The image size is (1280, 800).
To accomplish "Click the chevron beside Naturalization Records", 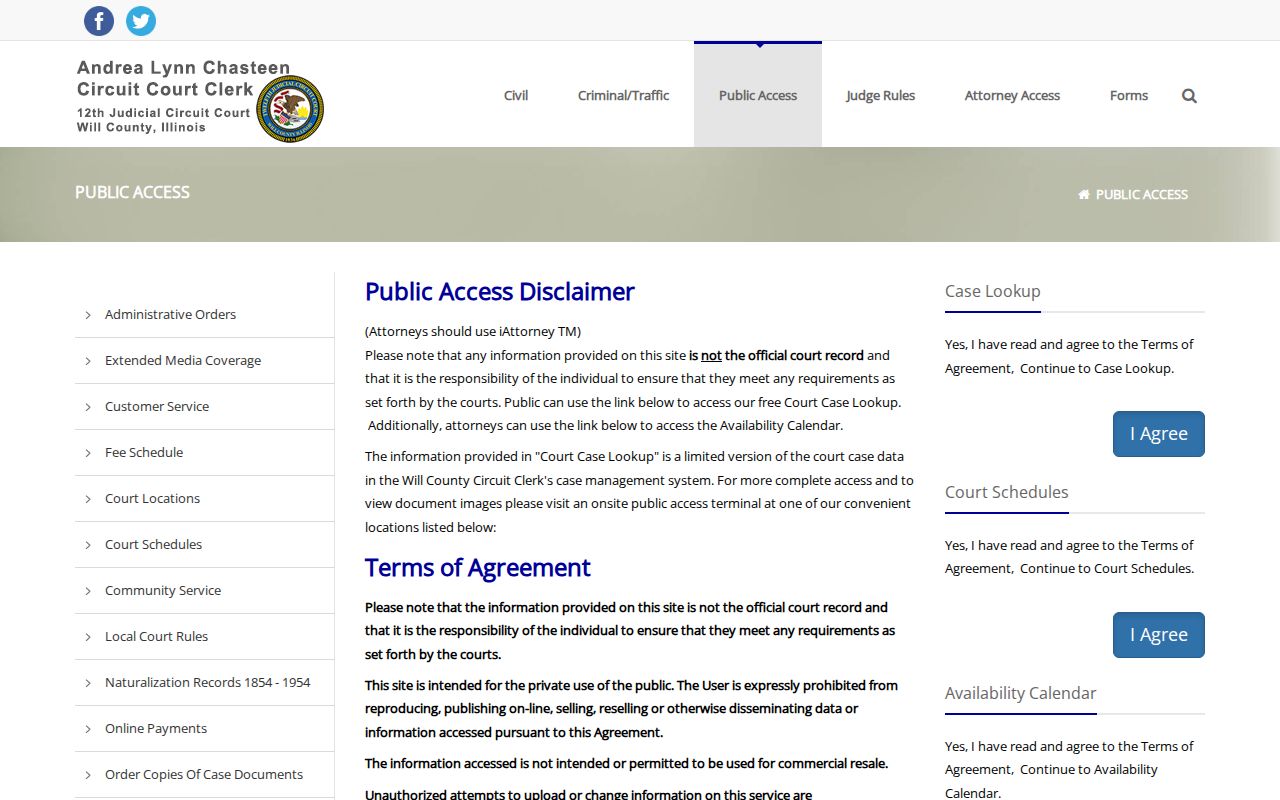I will [x=88, y=683].
